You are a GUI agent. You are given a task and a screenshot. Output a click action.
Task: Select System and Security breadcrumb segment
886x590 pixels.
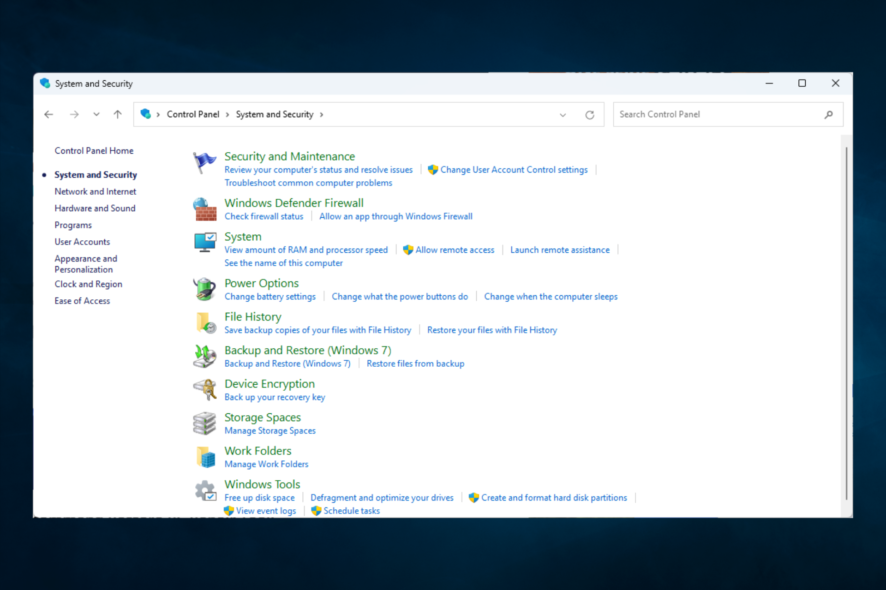pos(275,114)
